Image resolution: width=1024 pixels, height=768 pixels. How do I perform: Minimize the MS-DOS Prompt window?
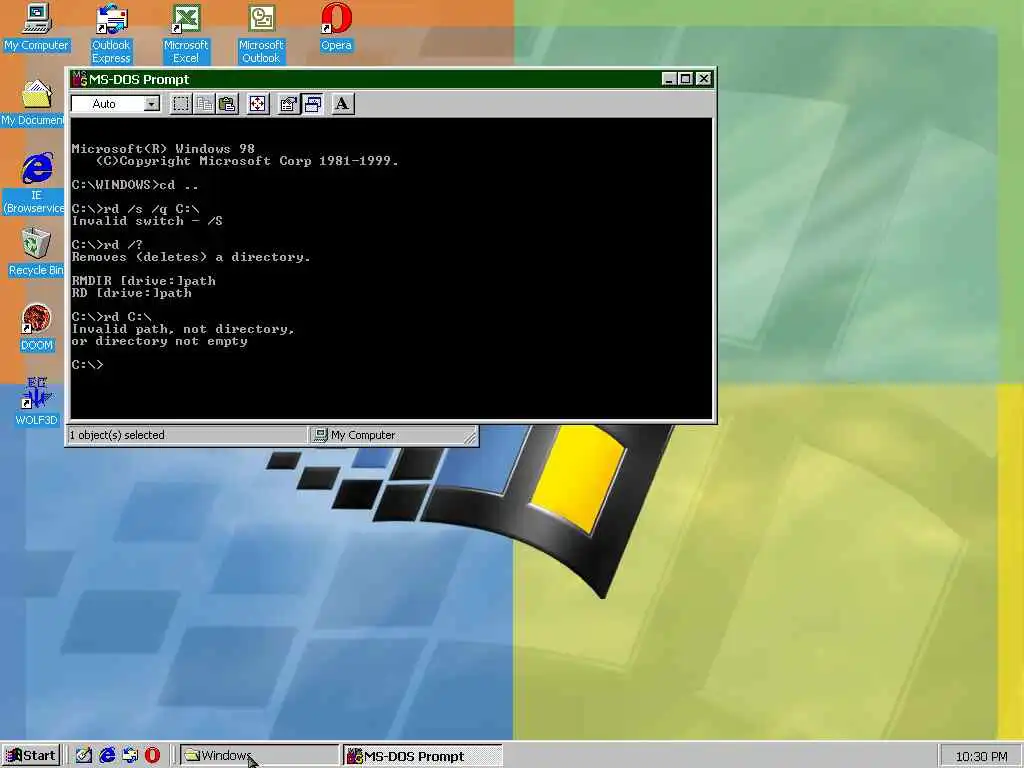(x=668, y=79)
